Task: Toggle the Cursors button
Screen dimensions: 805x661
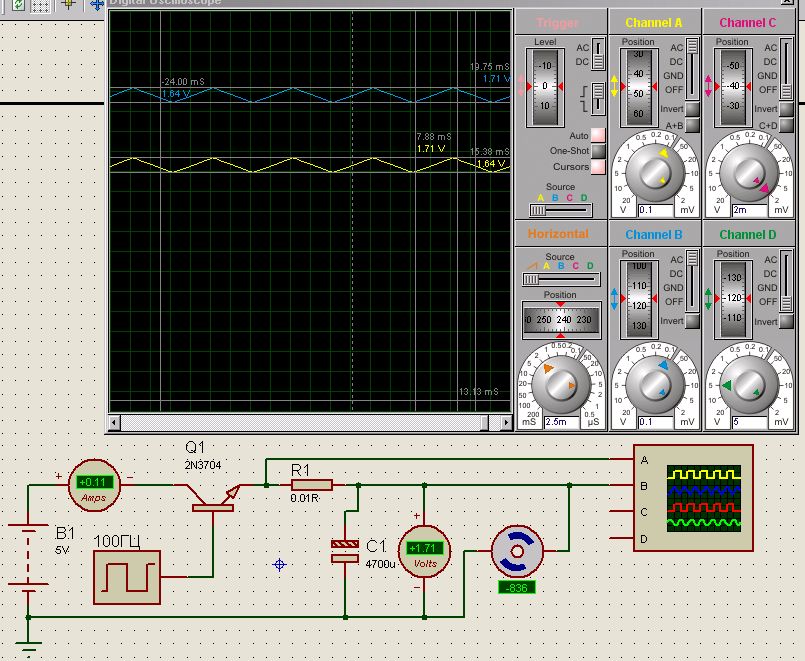Action: (x=598, y=167)
